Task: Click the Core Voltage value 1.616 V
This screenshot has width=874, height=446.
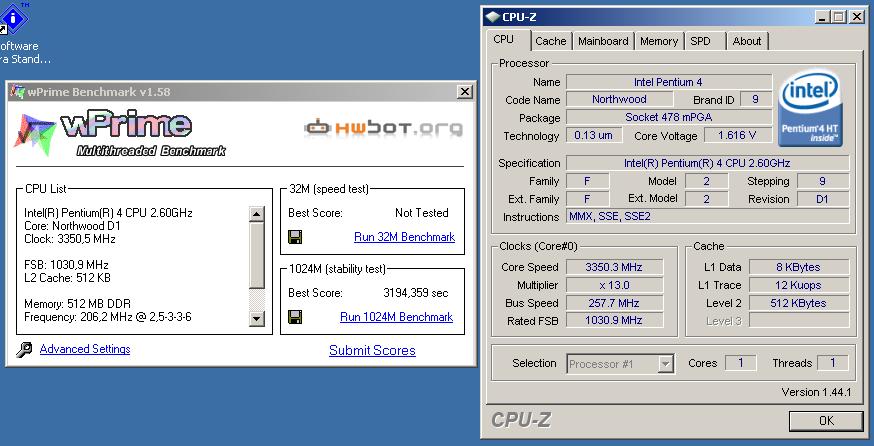Action: pos(737,135)
